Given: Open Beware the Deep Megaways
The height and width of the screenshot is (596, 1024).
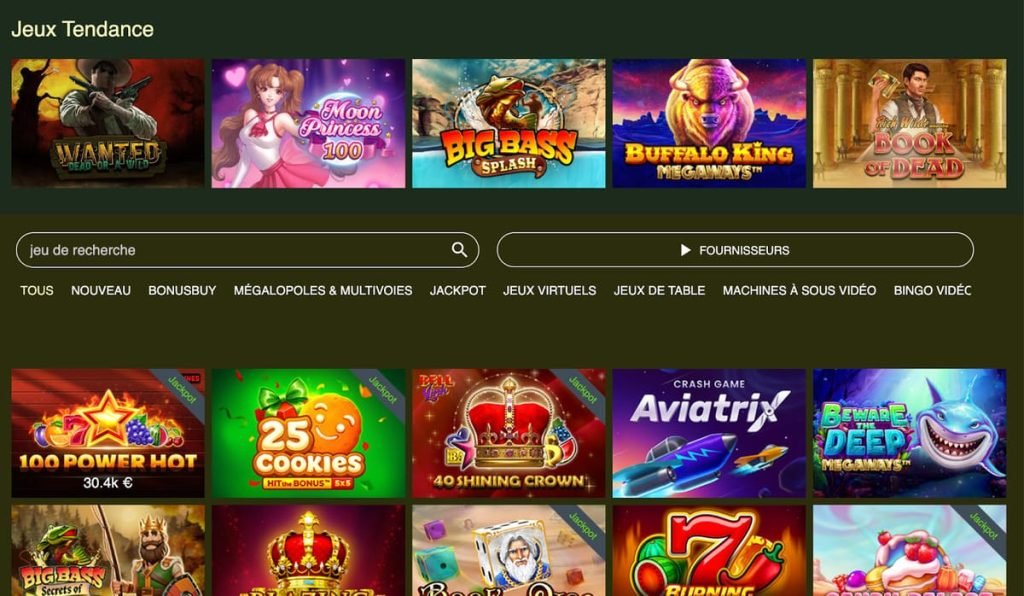Looking at the screenshot, I should [x=910, y=433].
